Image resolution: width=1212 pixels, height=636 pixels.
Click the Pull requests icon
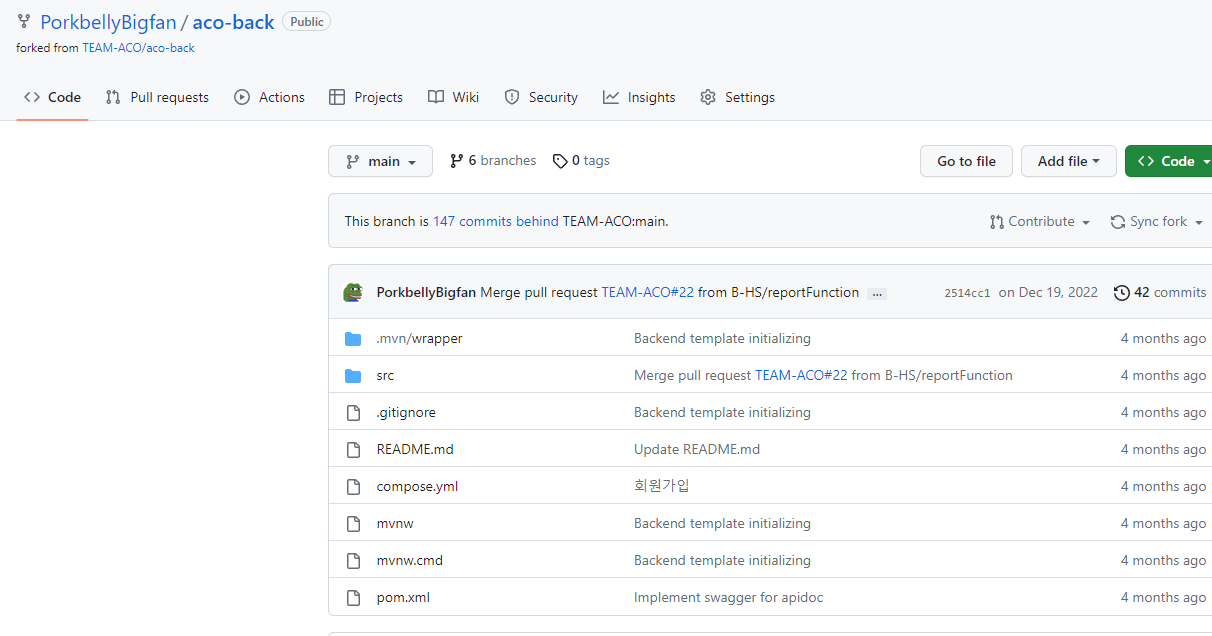(x=113, y=97)
